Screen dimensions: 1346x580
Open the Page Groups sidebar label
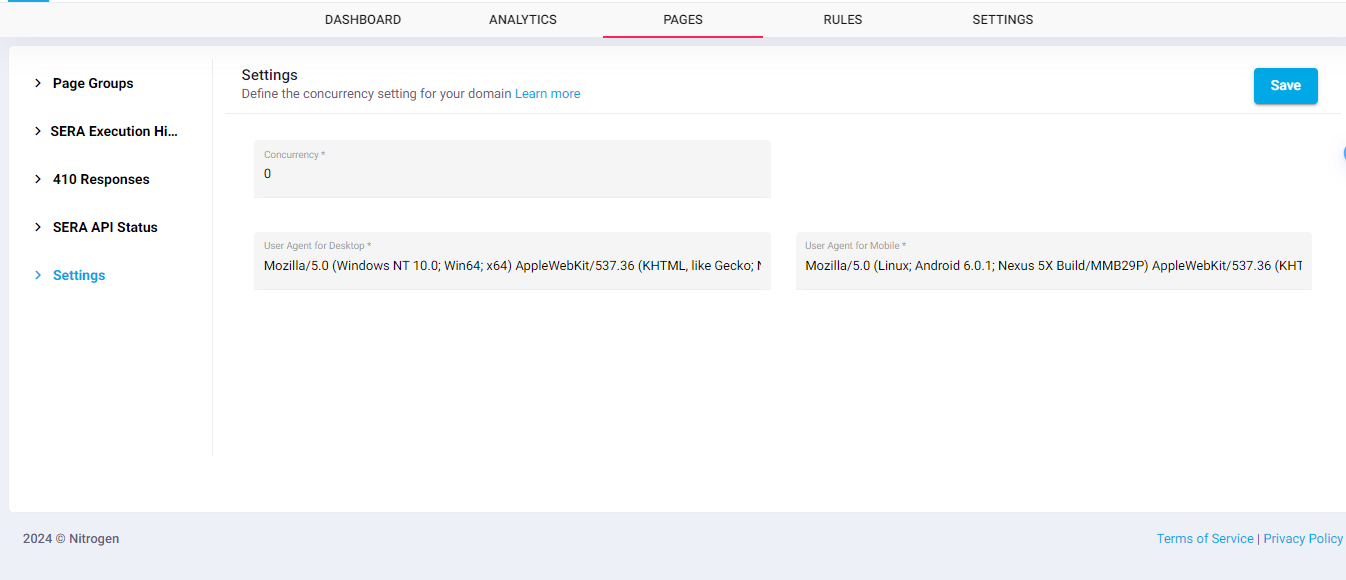click(x=93, y=84)
